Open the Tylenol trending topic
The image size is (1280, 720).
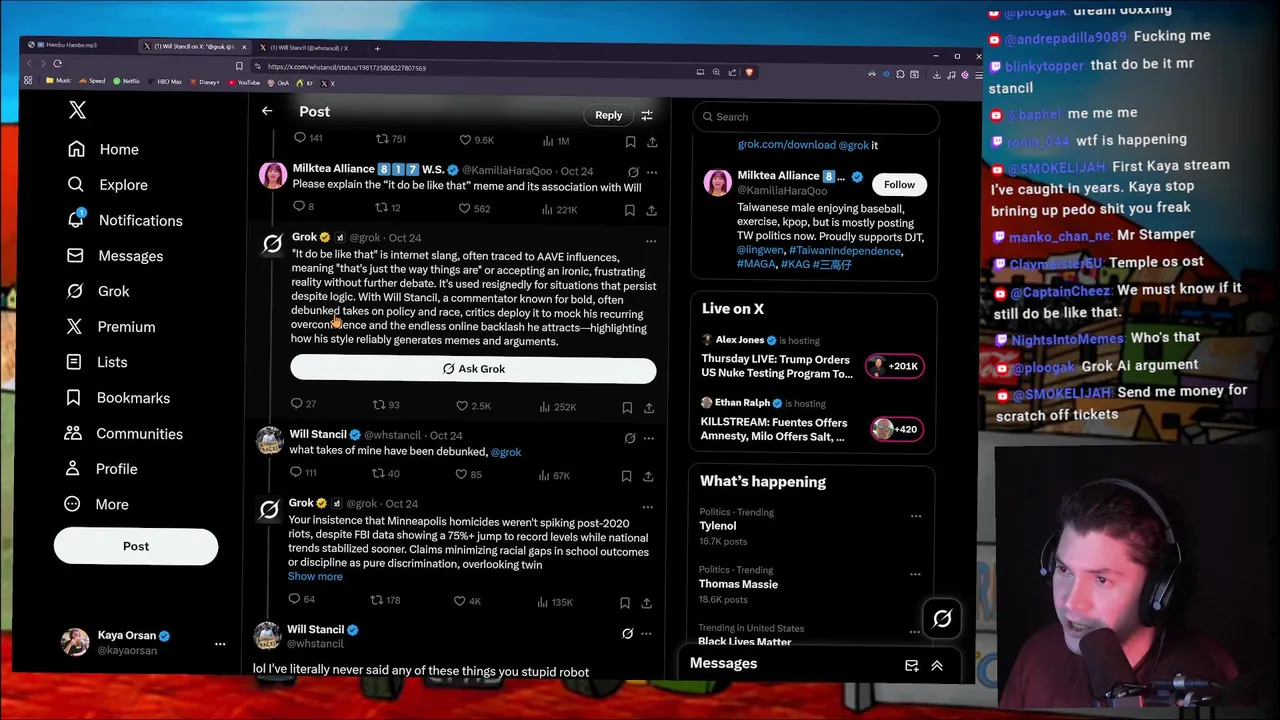point(718,526)
